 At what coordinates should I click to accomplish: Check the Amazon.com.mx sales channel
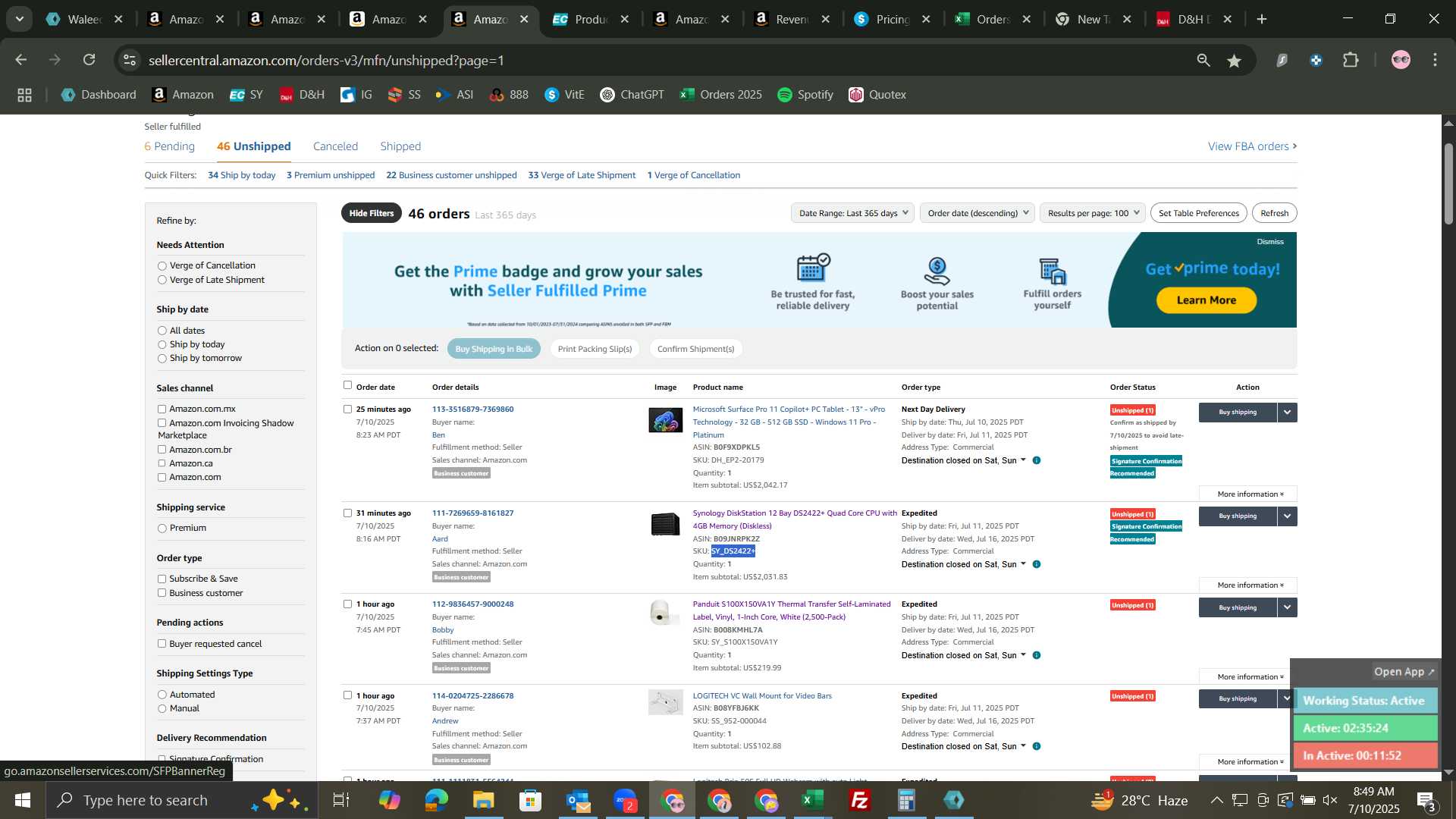pos(162,409)
